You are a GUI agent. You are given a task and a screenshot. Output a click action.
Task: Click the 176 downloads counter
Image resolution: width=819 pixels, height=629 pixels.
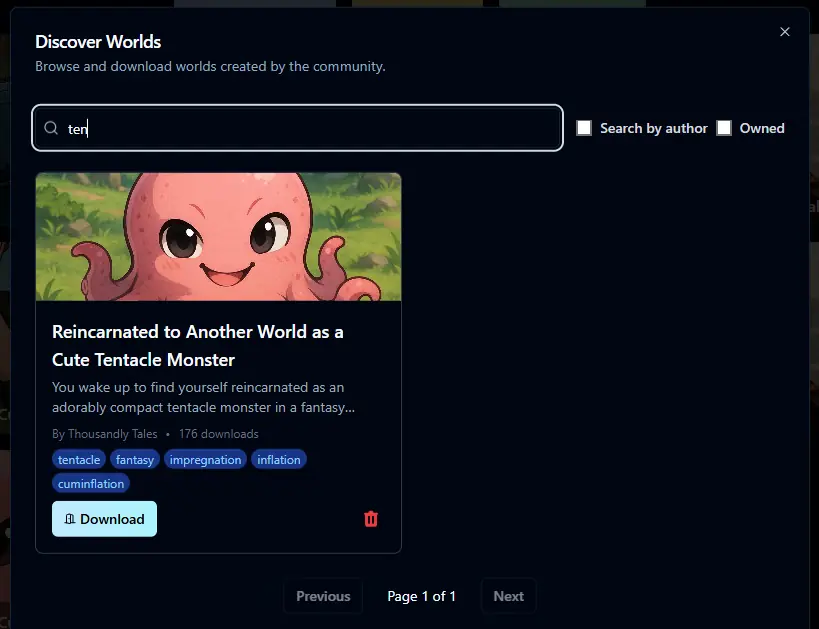(218, 434)
